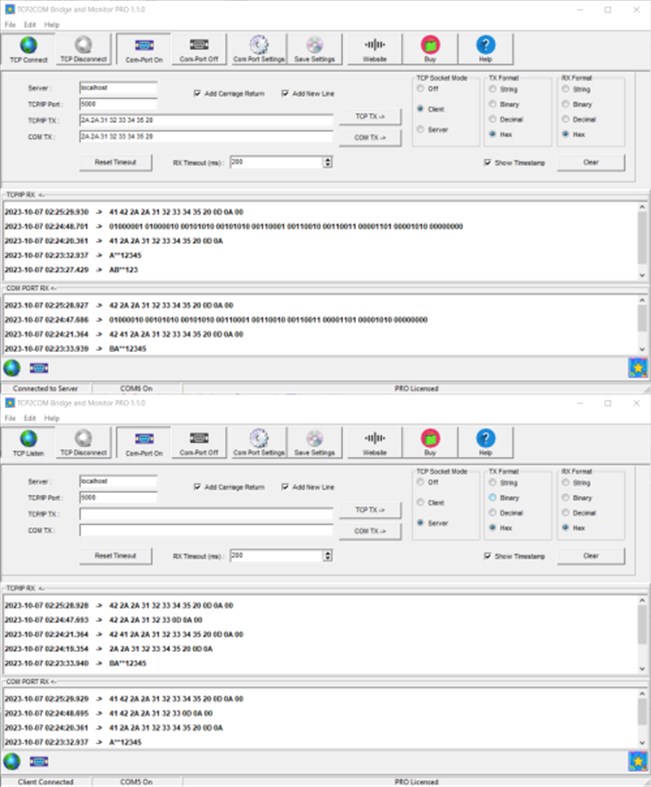Open Help menu in bottom window
Viewport: 651px width, 787px height.
(52, 418)
